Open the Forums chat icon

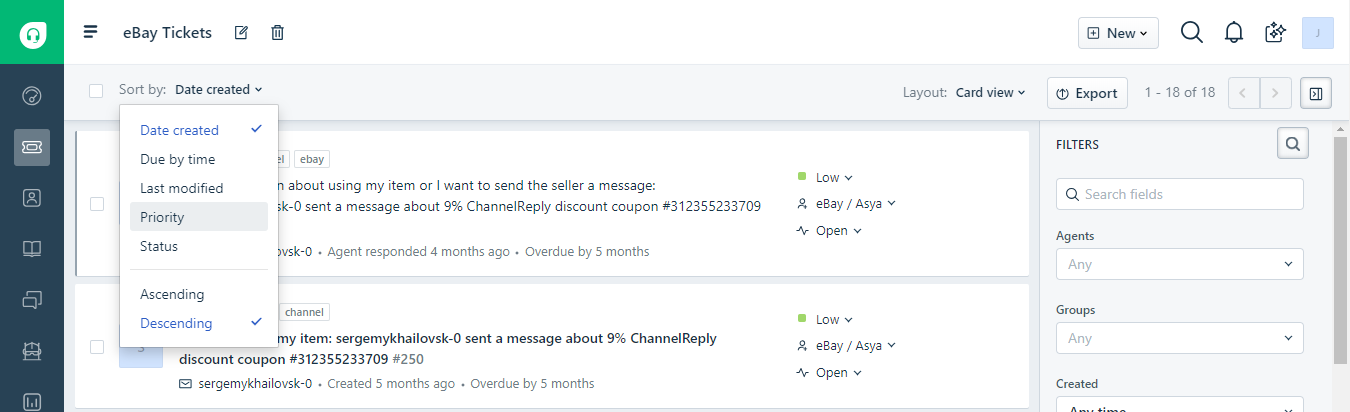point(32,299)
